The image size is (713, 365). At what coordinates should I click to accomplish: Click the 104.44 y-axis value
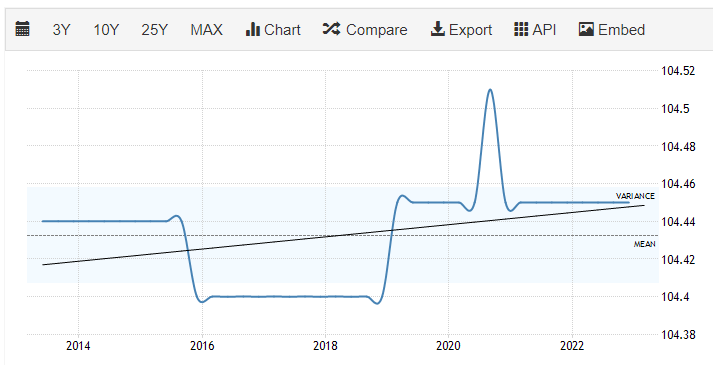point(678,221)
